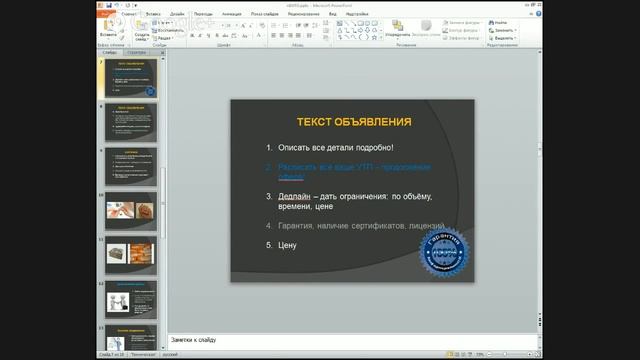Select the text box shape icon

[x=339, y=24]
